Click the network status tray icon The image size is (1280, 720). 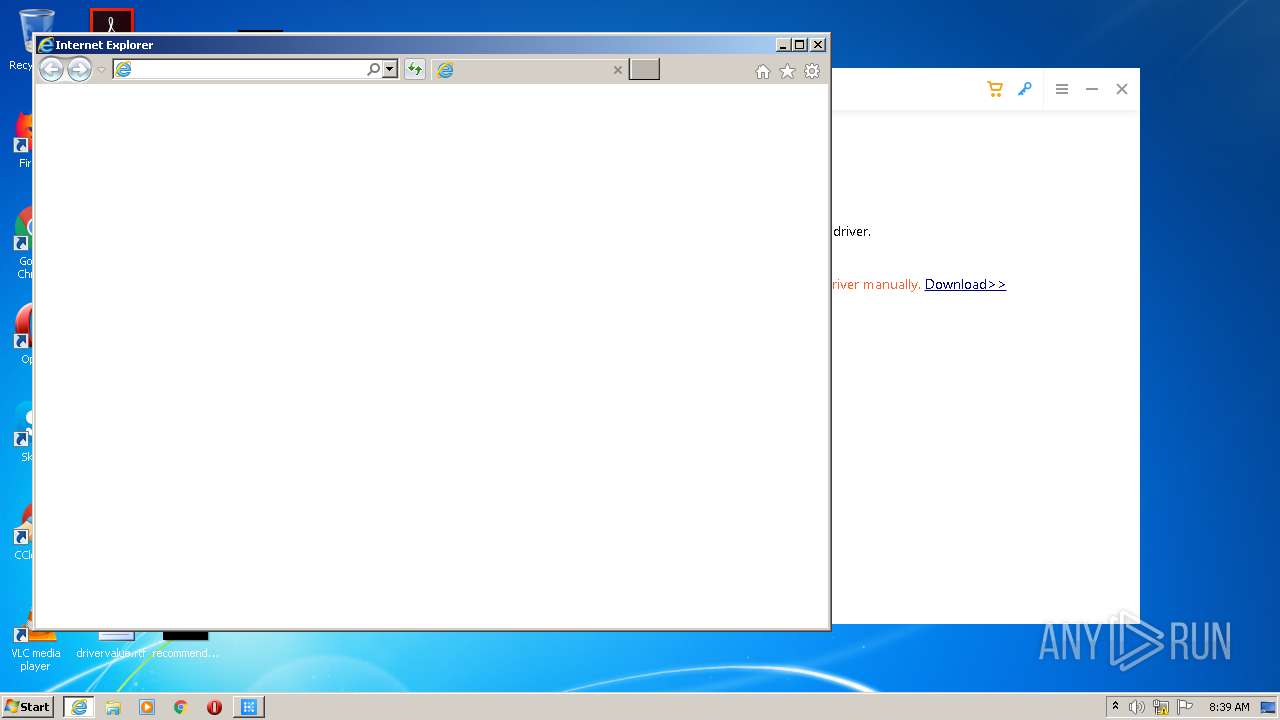pos(1161,707)
